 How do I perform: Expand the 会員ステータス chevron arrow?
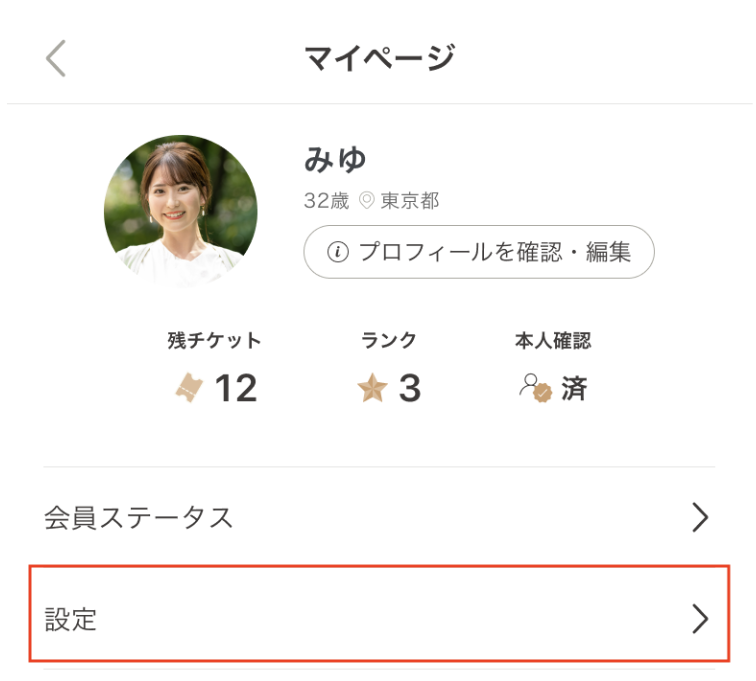pyautogui.click(x=700, y=517)
